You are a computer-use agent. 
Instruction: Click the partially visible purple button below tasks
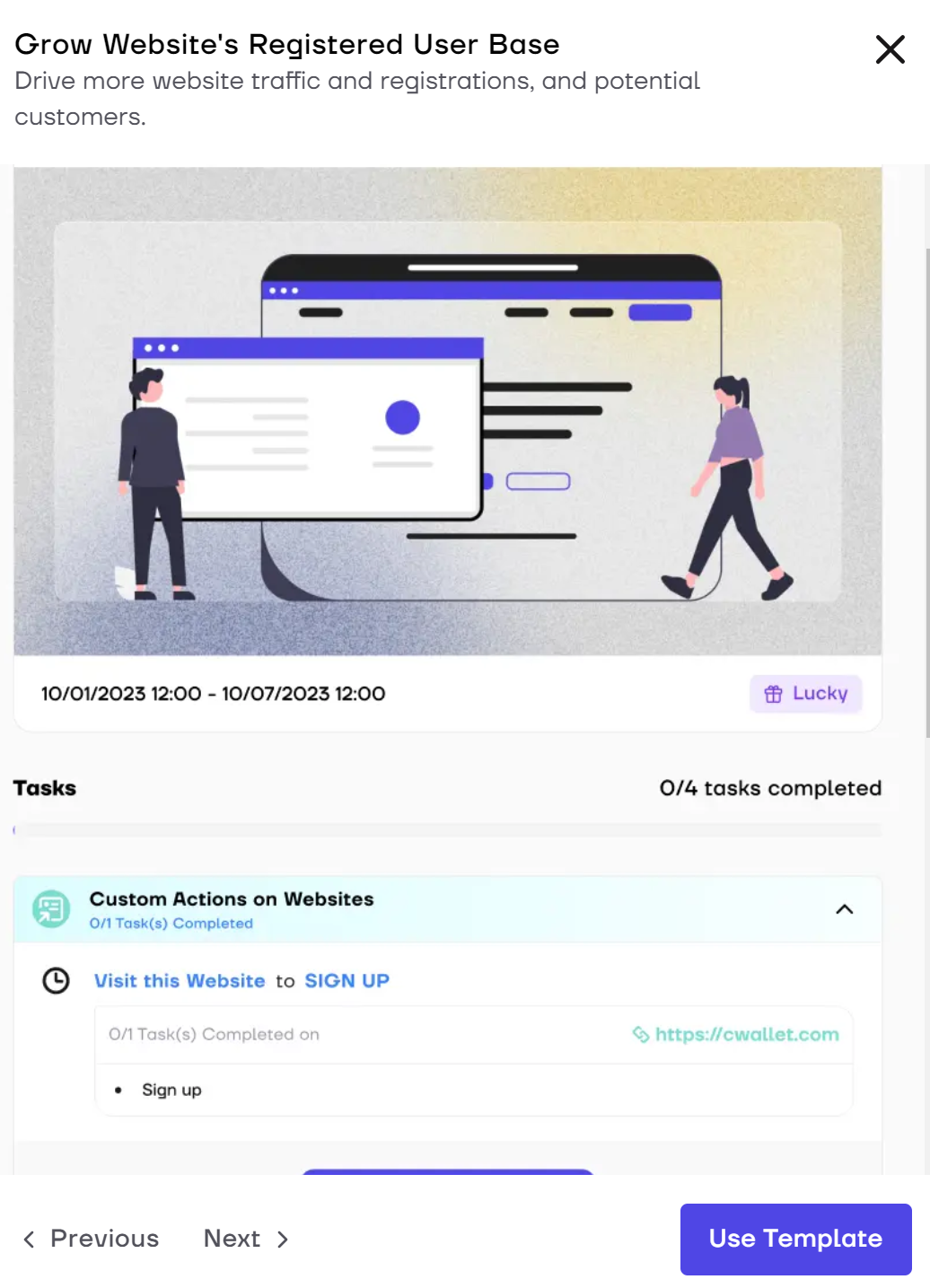447,1171
